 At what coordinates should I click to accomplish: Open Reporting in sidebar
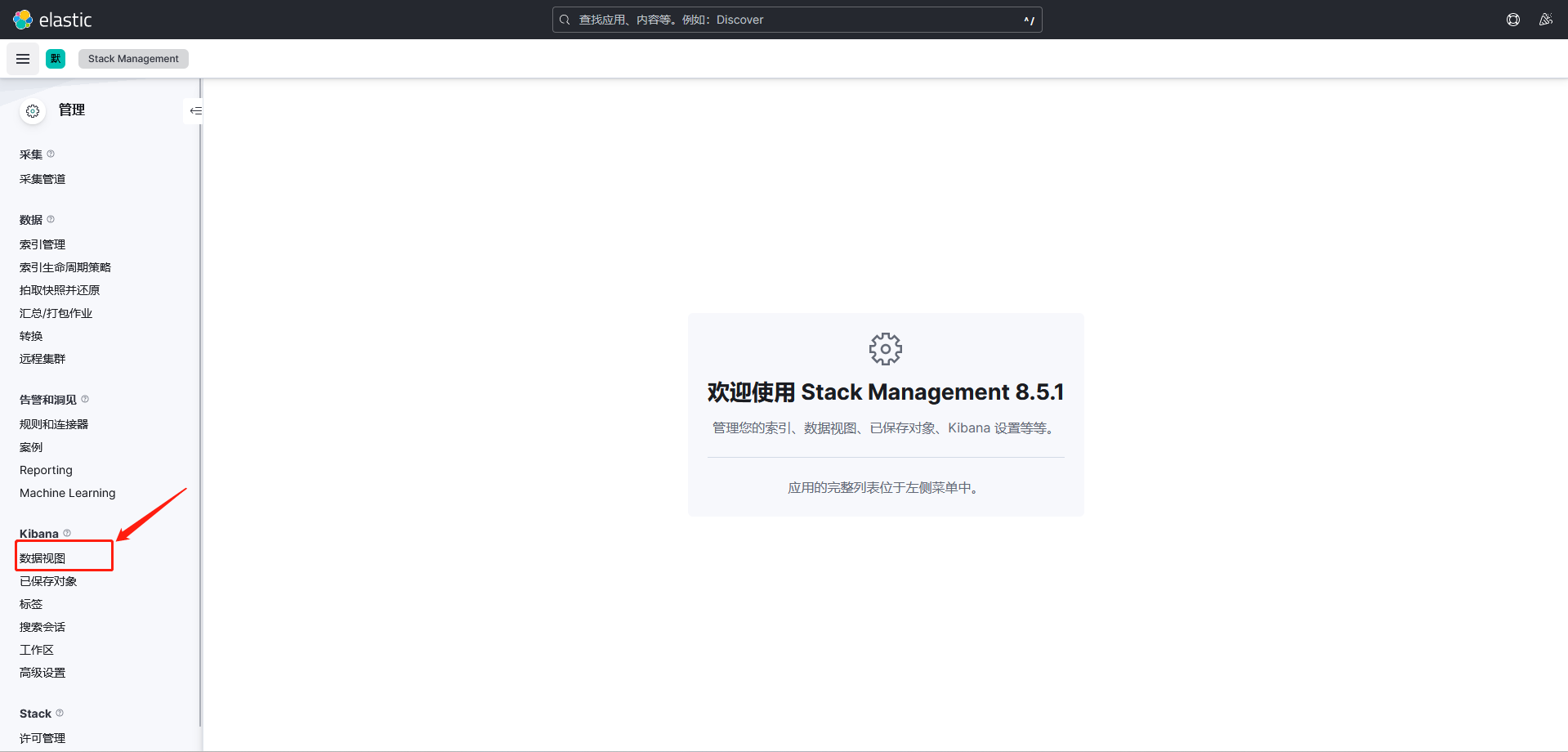(x=46, y=470)
